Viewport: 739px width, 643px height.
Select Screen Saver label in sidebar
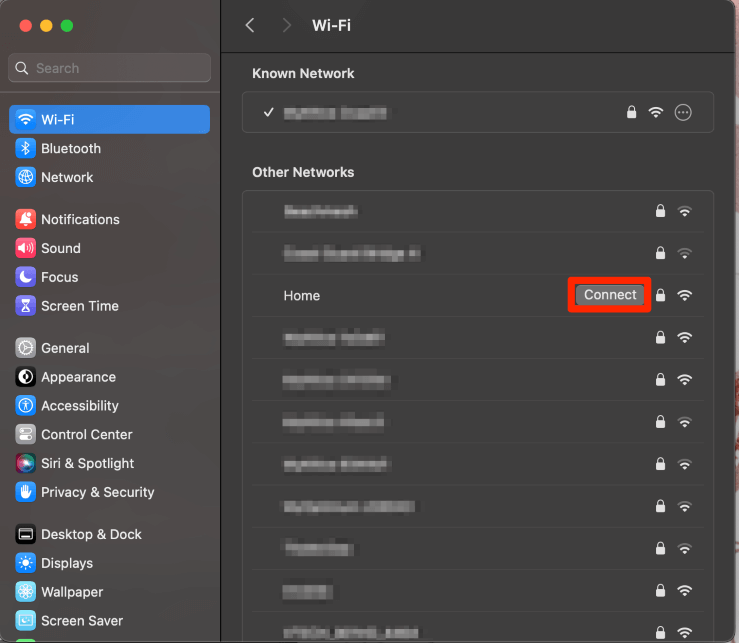[82, 621]
